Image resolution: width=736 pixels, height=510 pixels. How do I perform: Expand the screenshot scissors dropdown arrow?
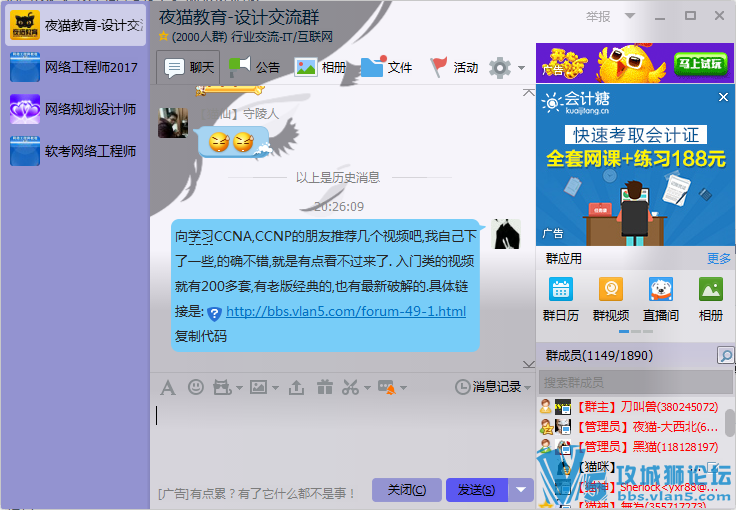point(368,388)
